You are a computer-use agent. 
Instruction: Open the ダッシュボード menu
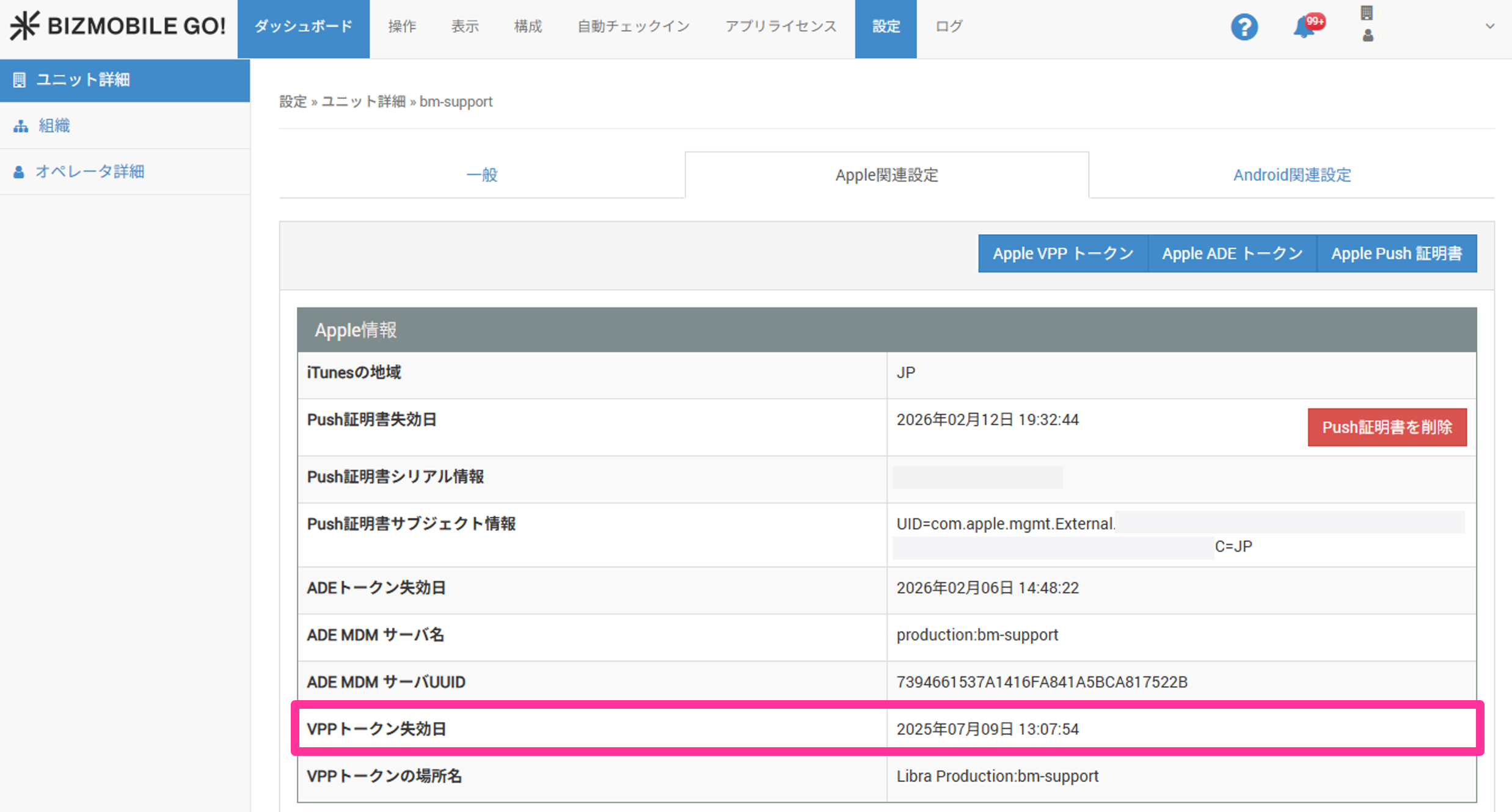pos(303,27)
